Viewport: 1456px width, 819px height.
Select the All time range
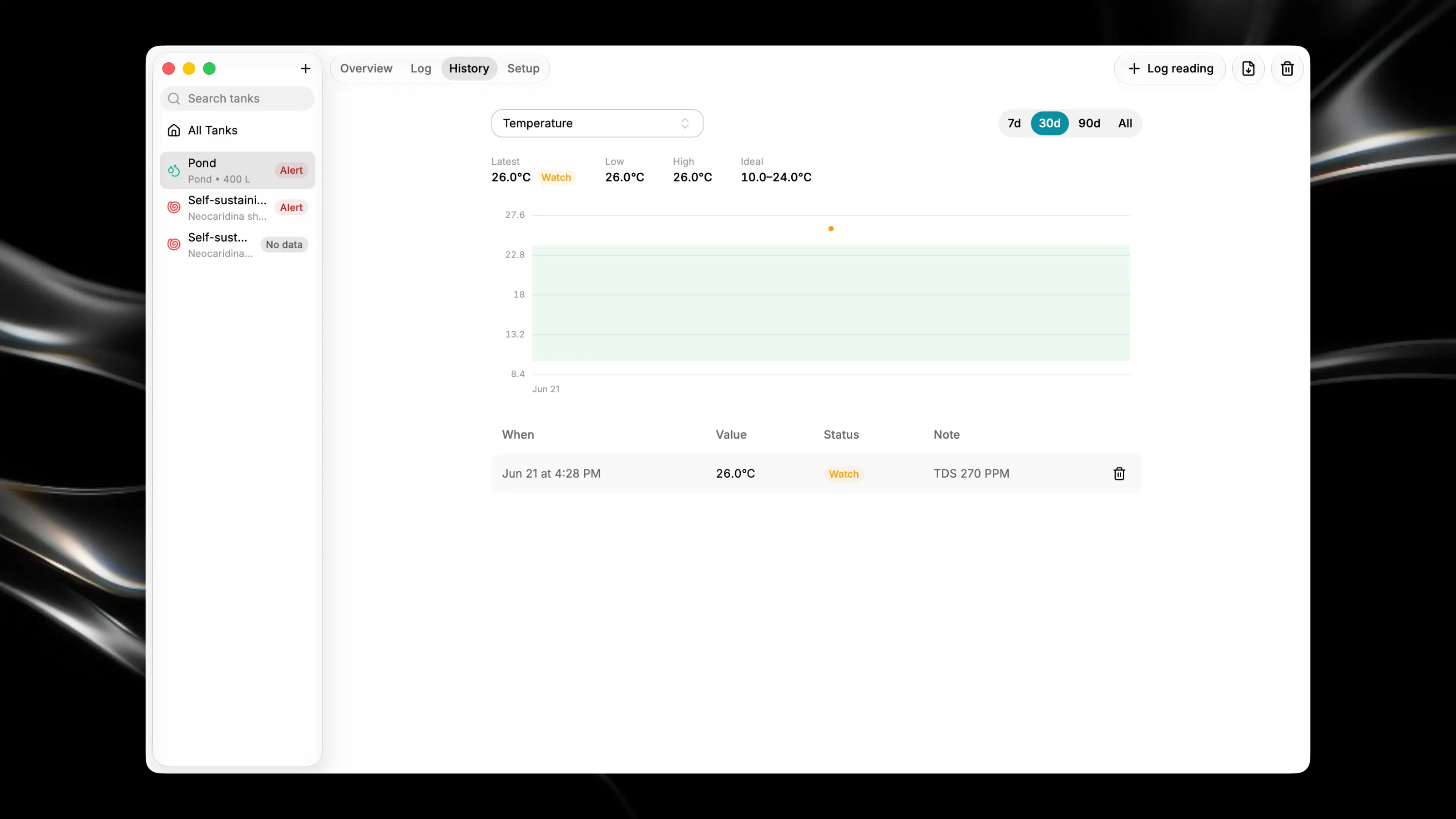(x=1125, y=123)
